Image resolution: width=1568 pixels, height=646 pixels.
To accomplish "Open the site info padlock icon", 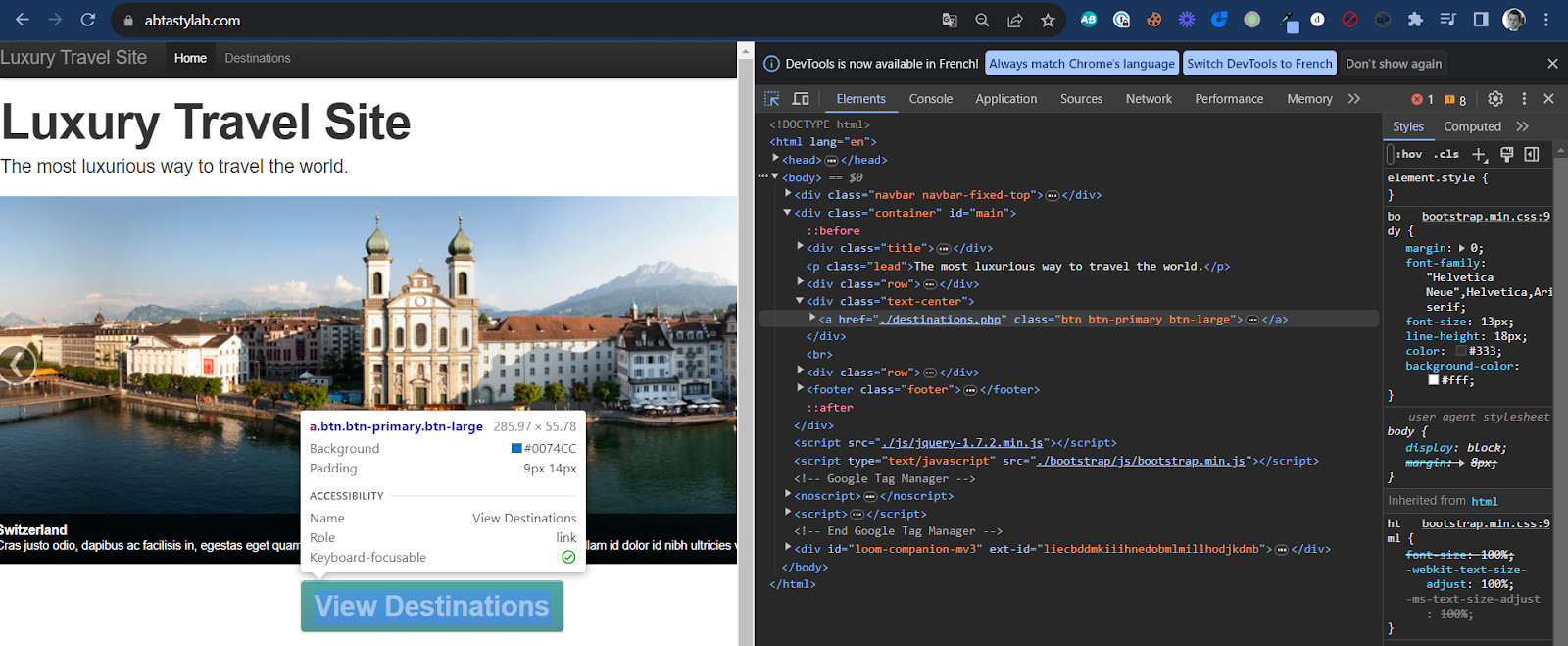I will [128, 20].
